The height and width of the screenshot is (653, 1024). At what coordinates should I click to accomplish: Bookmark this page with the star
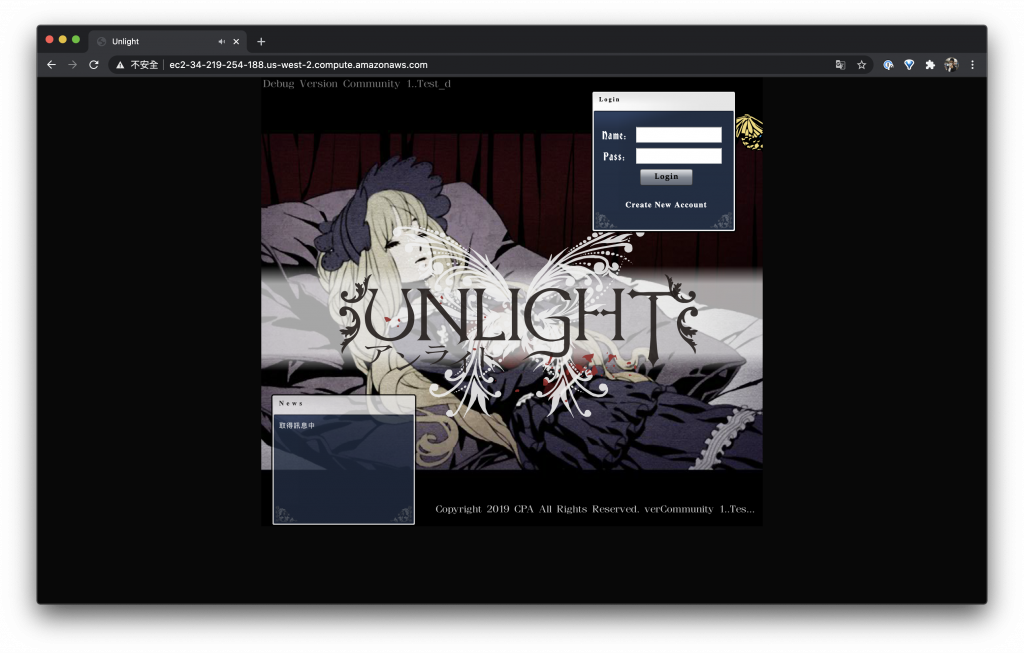(x=861, y=65)
